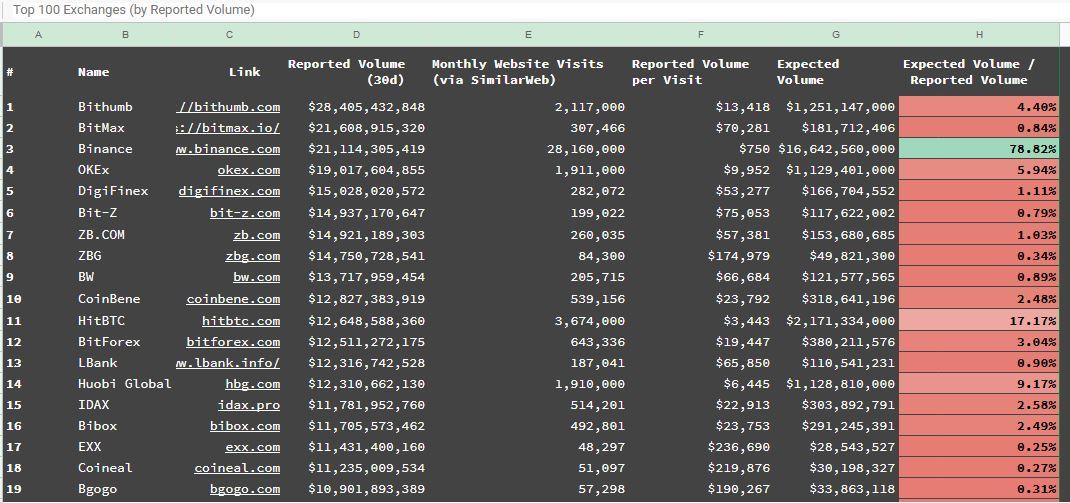The height and width of the screenshot is (503, 1070).
Task: Click the Name header cell
Action: [125, 72]
